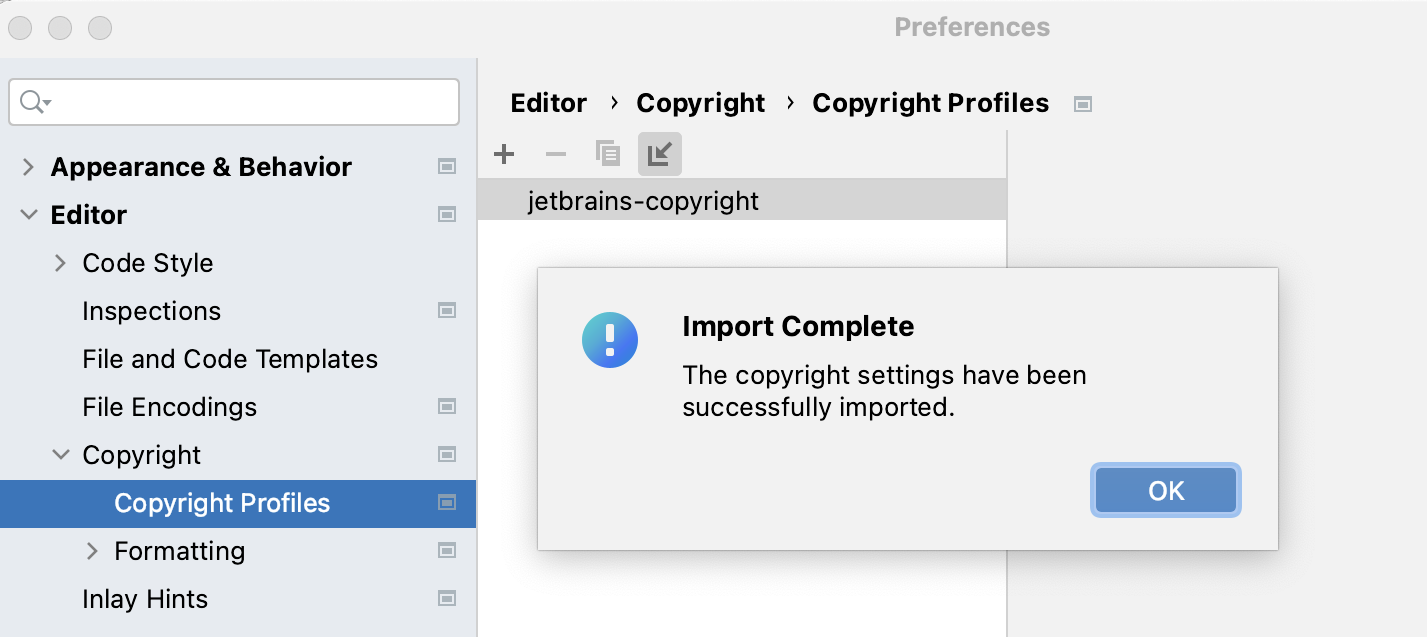
Task: Expand the Appearance & Behavior section
Action: 28,167
